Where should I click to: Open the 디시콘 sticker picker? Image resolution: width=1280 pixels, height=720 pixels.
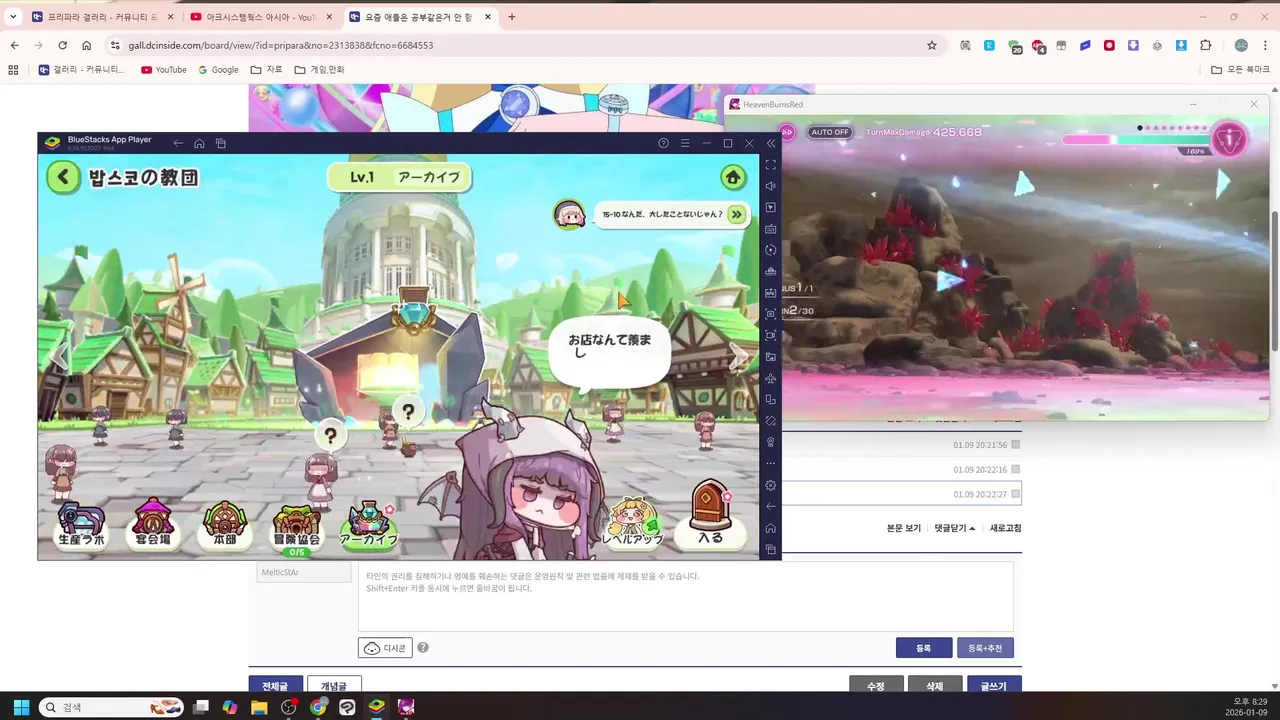click(x=385, y=648)
